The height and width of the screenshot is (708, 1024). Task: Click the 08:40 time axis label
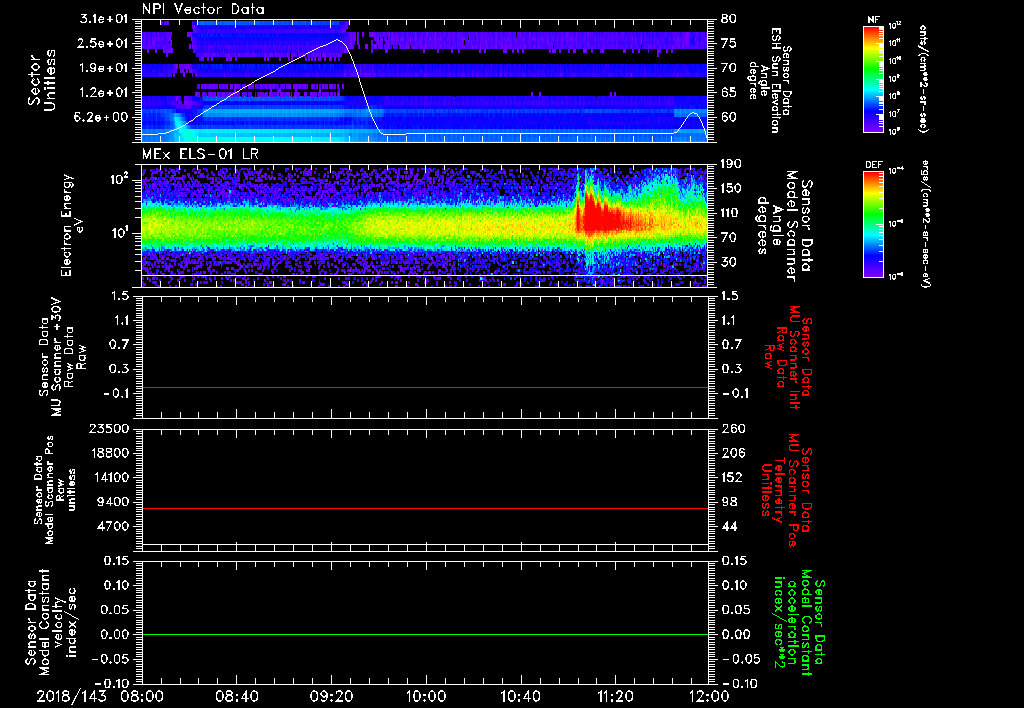[x=236, y=696]
